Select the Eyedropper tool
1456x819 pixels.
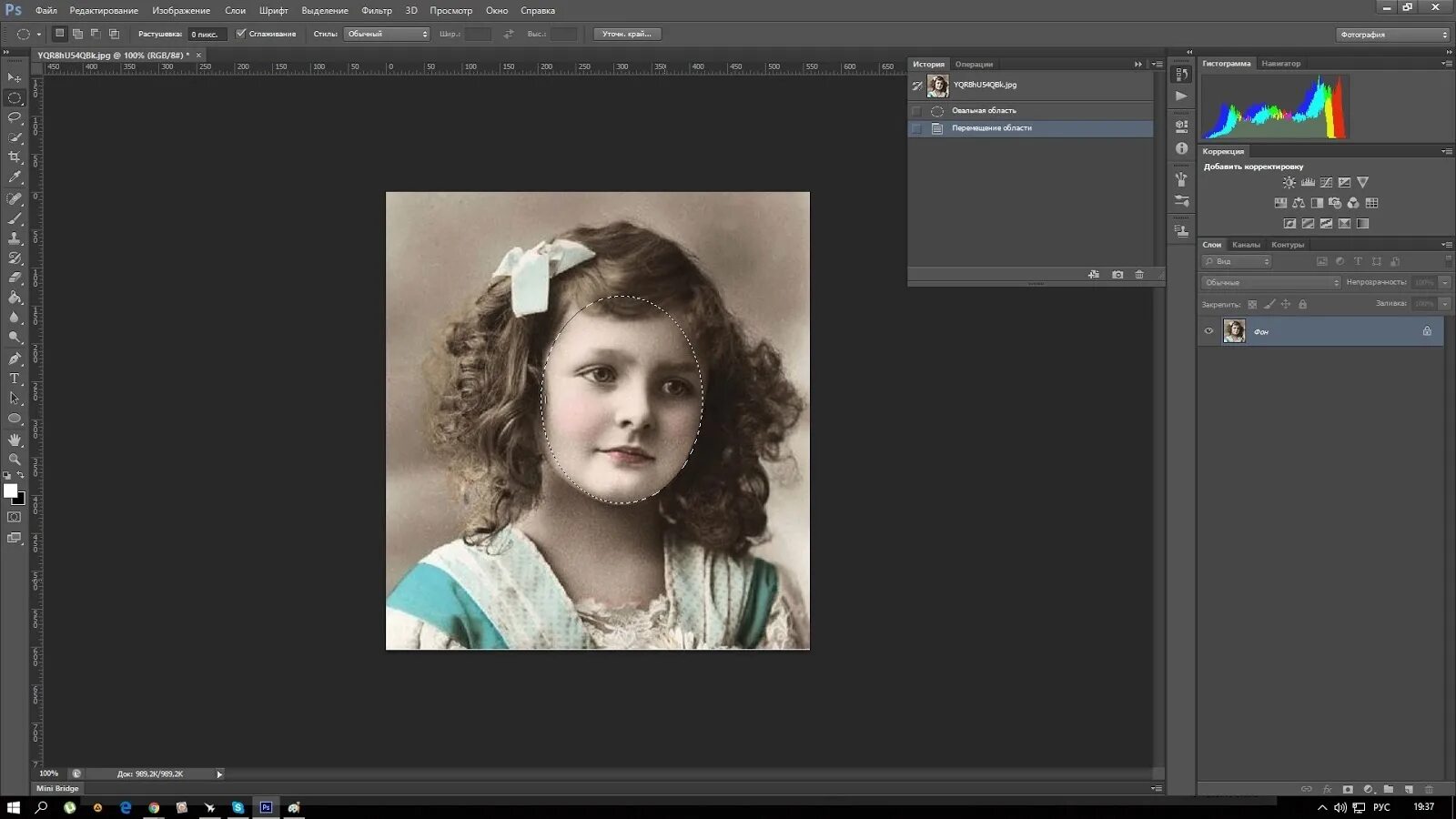pos(15,177)
